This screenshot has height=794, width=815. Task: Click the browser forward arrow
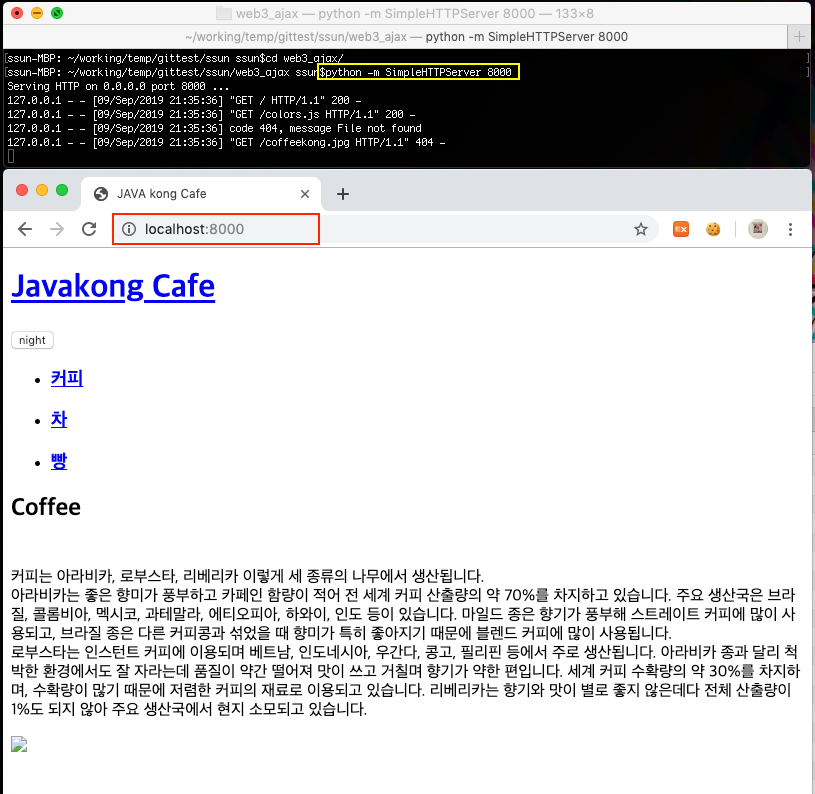click(57, 229)
